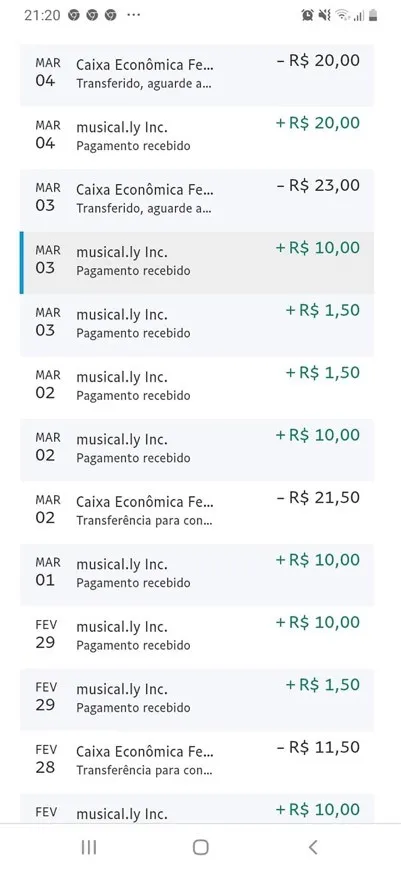401x870 pixels.
Task: Open recent apps via navigation bar icon
Action: pyautogui.click(x=89, y=847)
